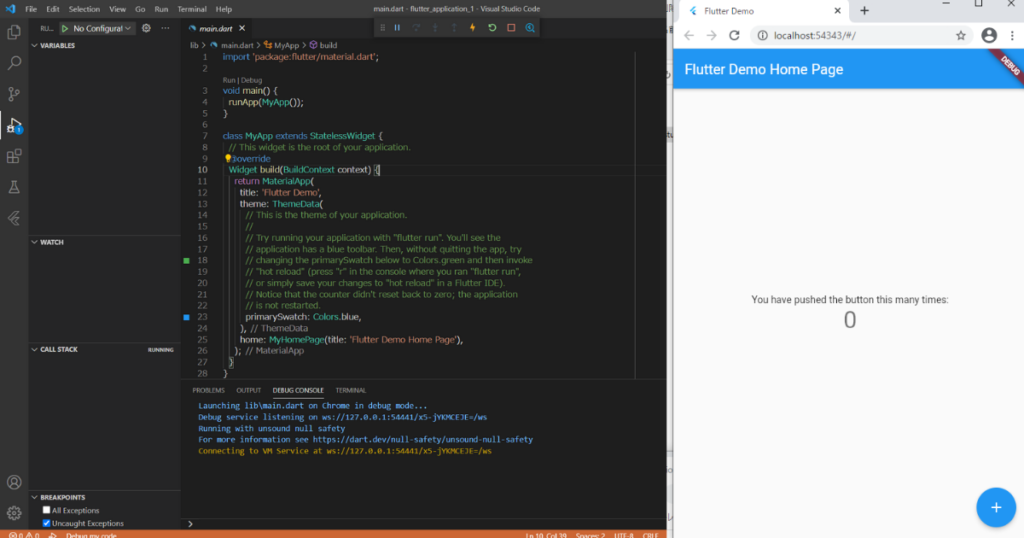Select the Run and Debug view icon
Viewport: 1024px width, 538px height.
(x=14, y=125)
